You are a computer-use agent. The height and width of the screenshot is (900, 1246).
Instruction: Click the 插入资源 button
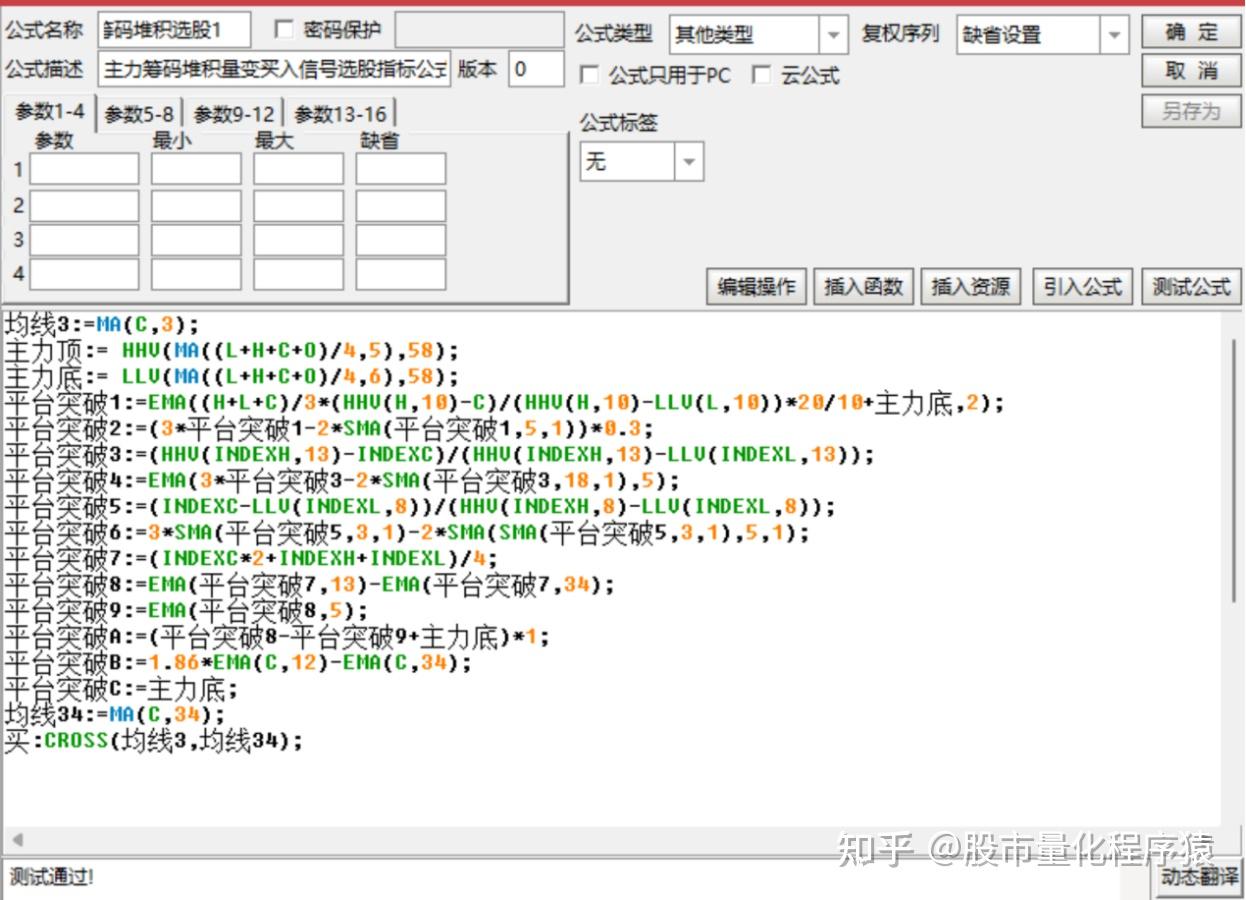click(x=971, y=287)
